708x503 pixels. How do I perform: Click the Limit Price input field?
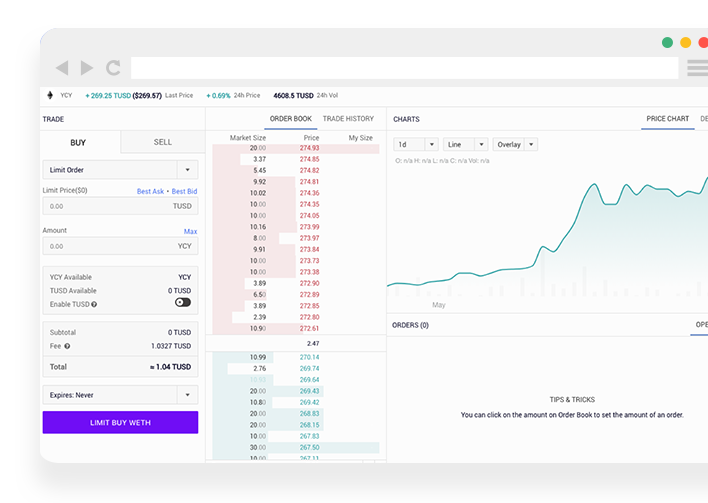pos(120,206)
